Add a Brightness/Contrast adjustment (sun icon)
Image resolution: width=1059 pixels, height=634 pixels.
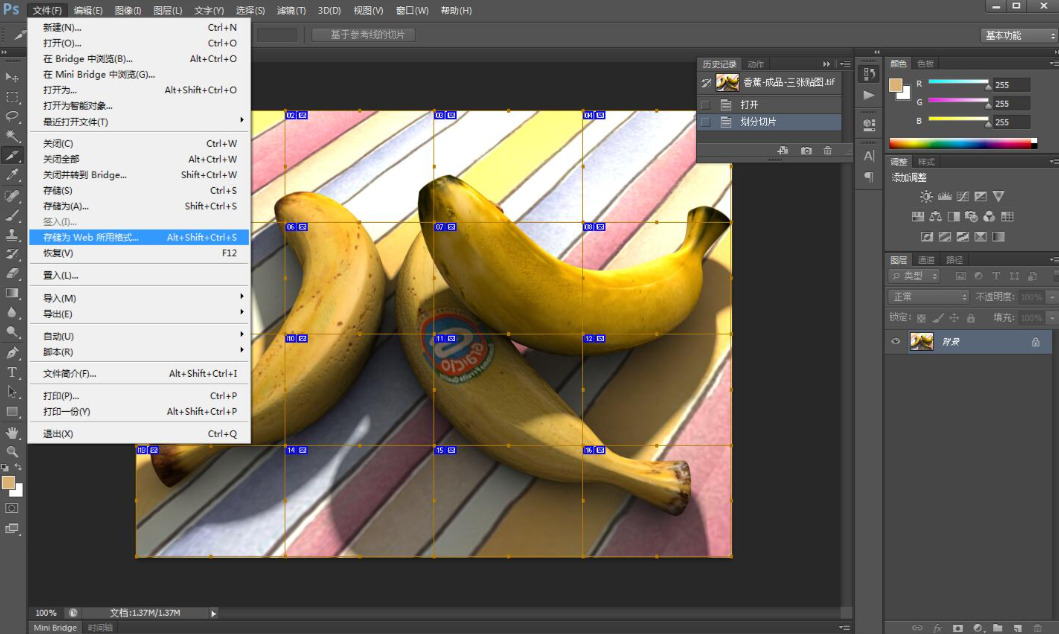tap(926, 197)
